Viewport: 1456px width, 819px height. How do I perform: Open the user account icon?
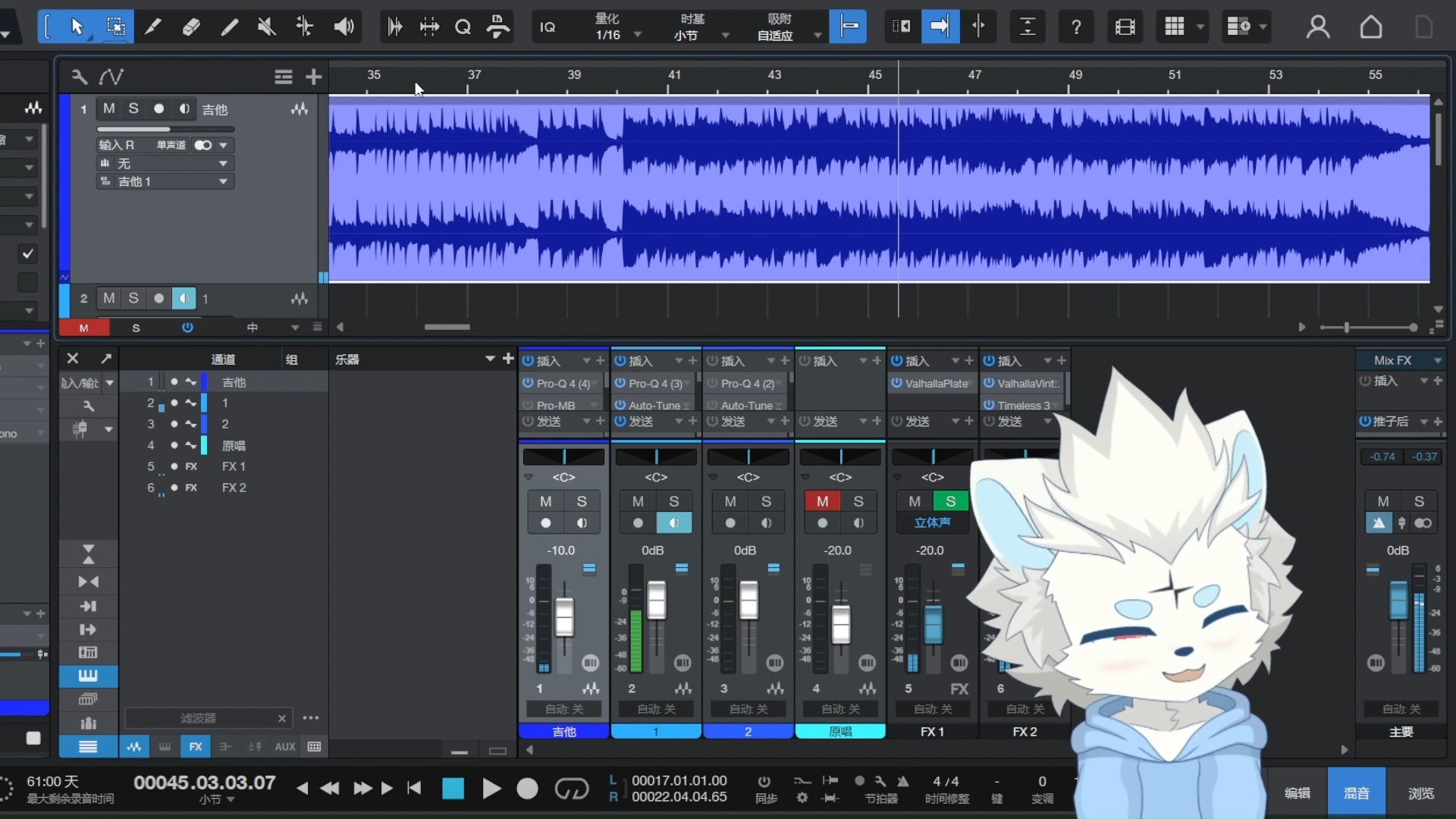coord(1318,27)
